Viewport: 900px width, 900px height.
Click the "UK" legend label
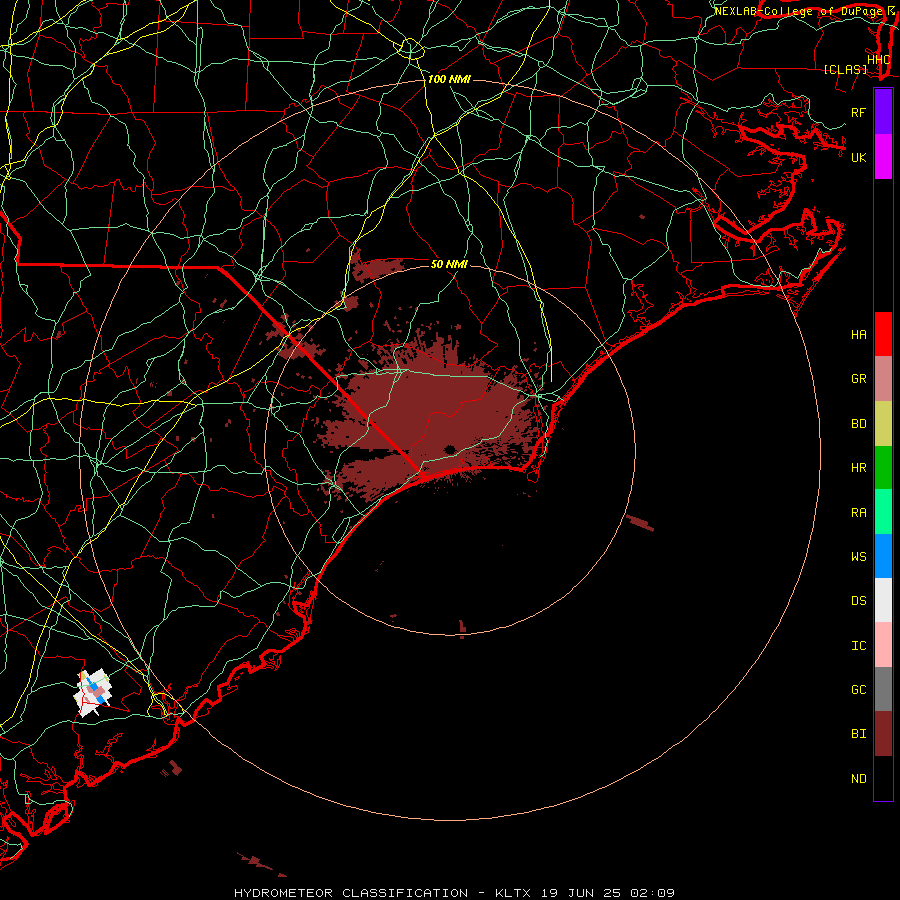[x=858, y=157]
